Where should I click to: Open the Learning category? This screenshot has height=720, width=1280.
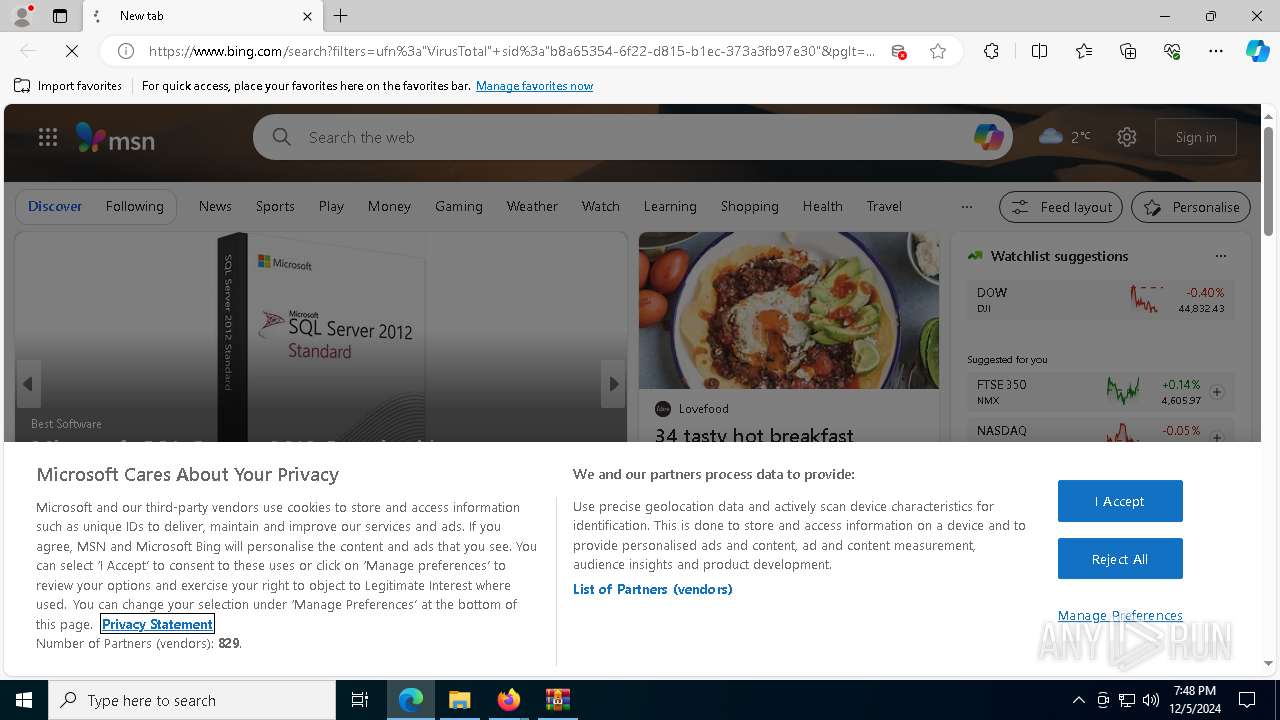670,206
